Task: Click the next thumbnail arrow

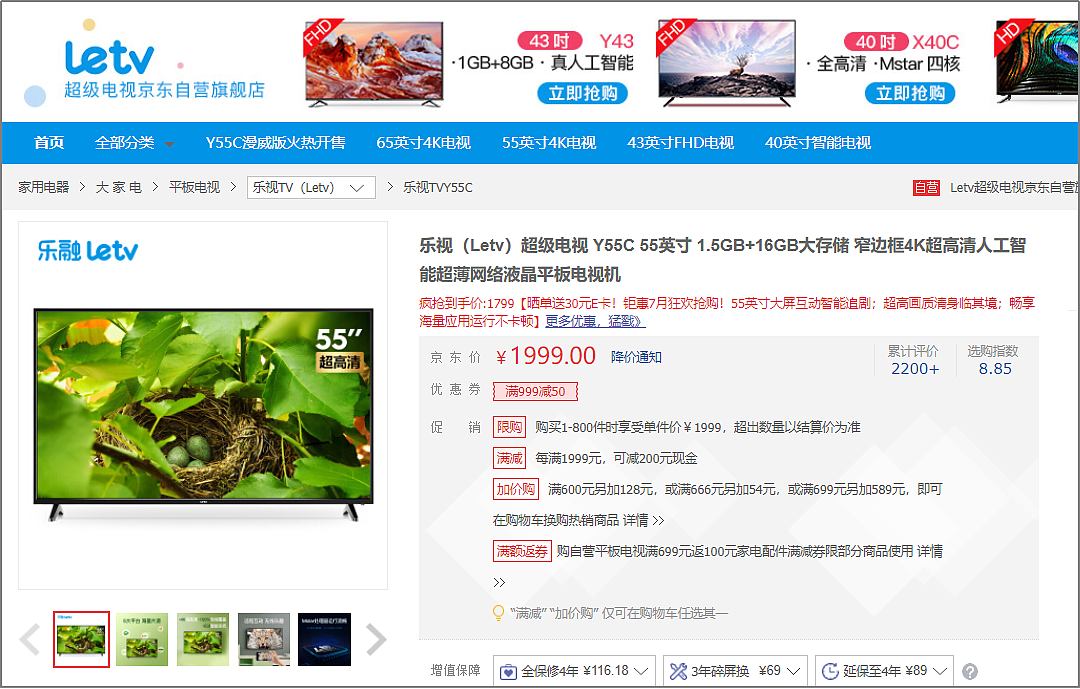Action: coord(375,639)
